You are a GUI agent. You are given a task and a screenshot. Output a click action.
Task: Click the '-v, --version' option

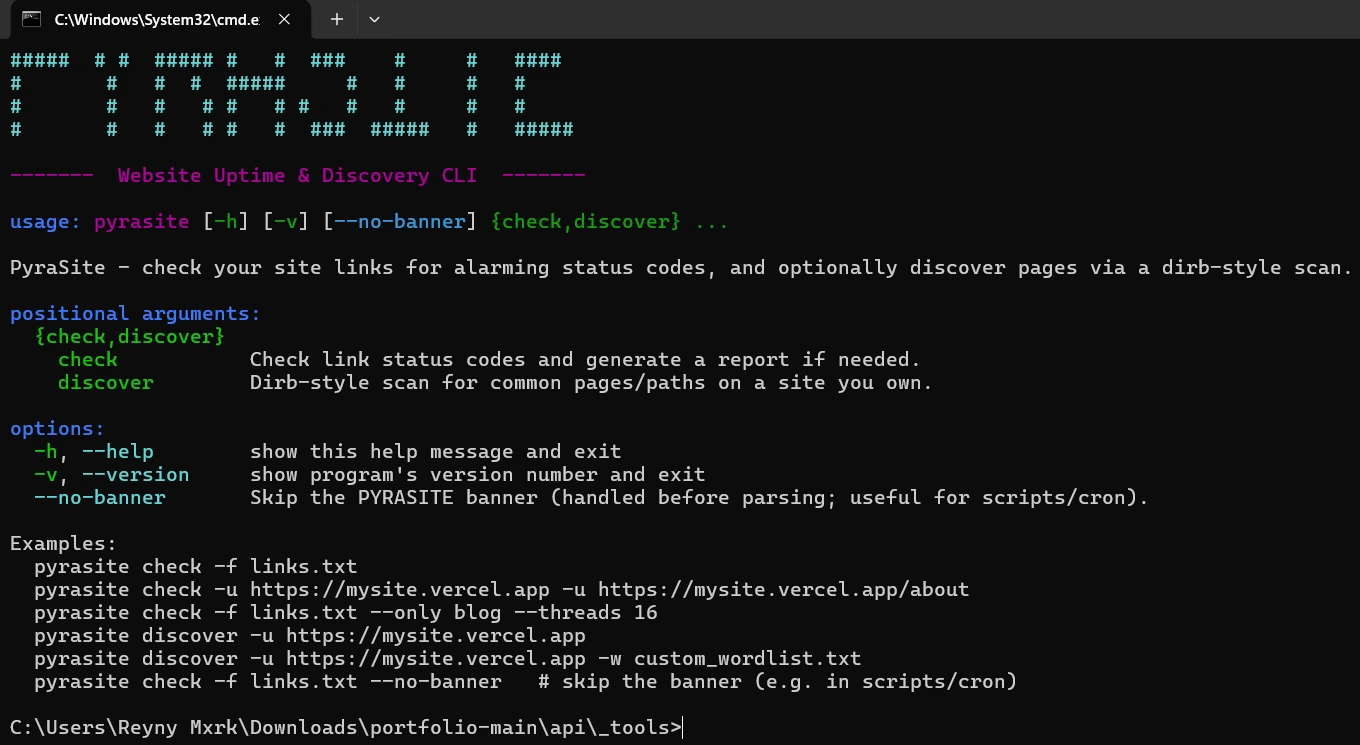click(x=112, y=474)
